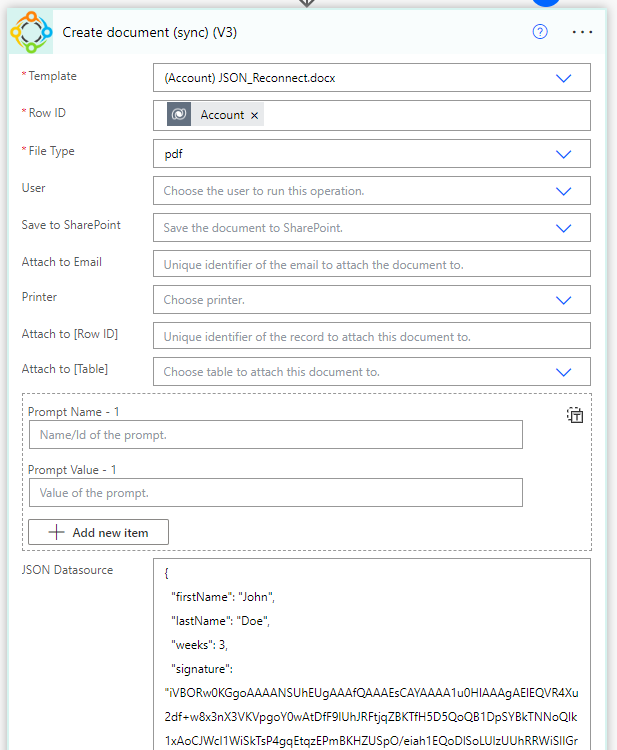This screenshot has width=617, height=750.
Task: Click the Printer field label
Action: pyautogui.click(x=39, y=297)
